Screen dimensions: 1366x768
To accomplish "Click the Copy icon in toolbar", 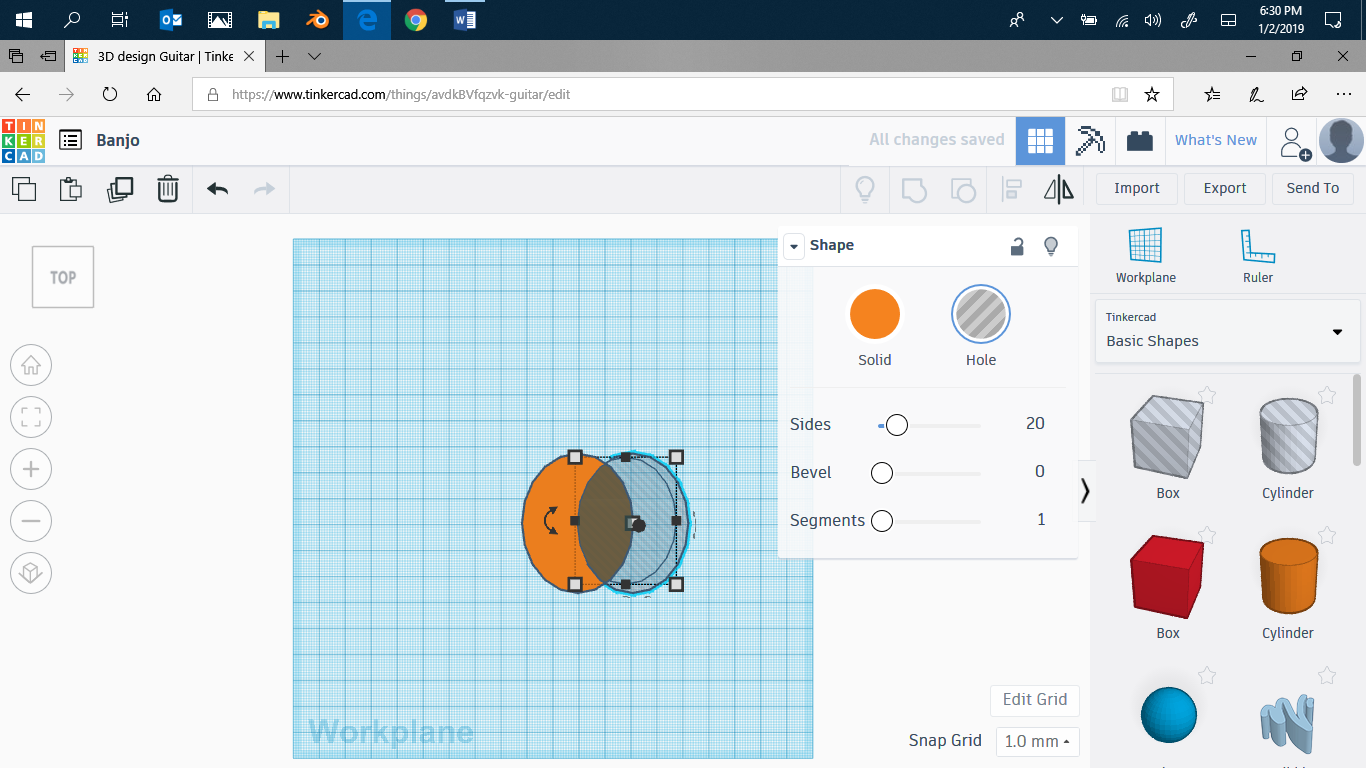I will [x=24, y=188].
